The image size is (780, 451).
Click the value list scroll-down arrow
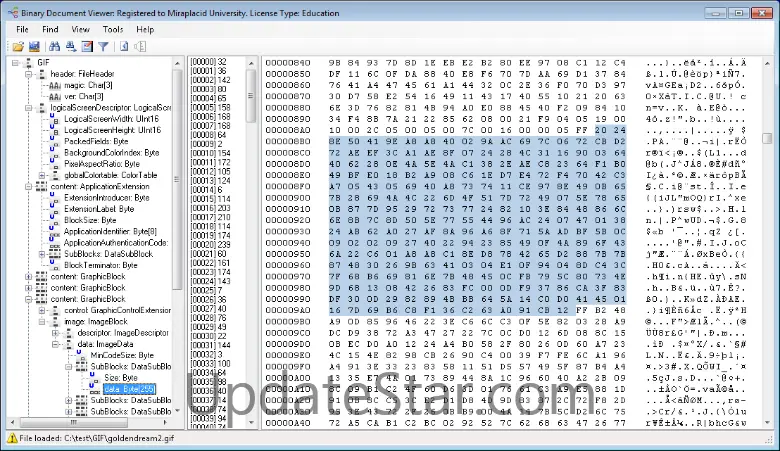point(251,422)
